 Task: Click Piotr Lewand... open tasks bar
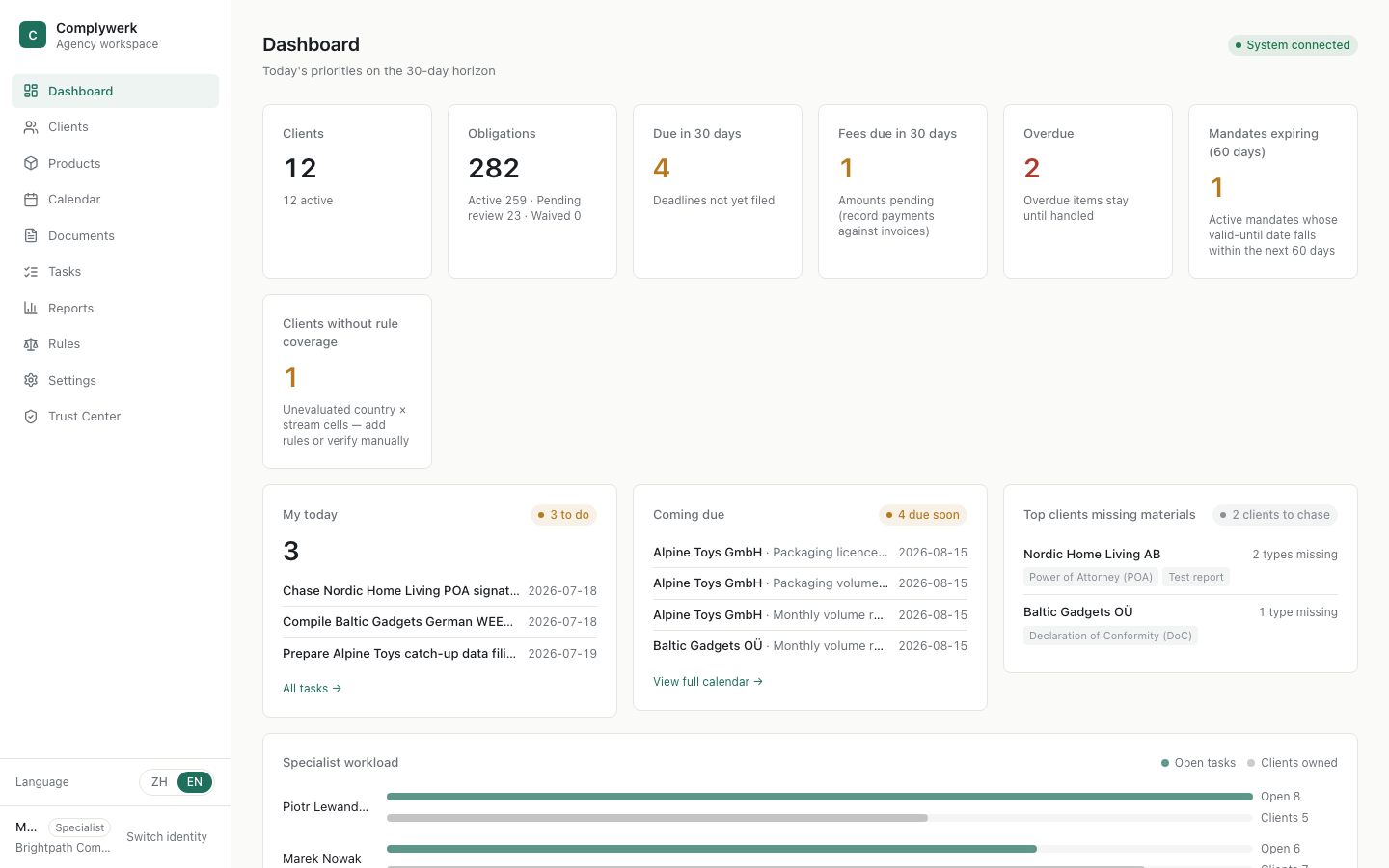(820, 797)
